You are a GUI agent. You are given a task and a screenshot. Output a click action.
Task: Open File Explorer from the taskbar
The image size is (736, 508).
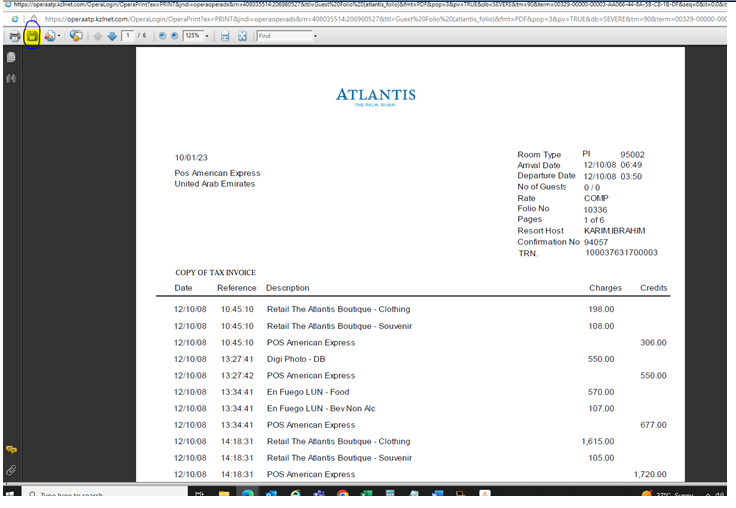[x=224, y=493]
